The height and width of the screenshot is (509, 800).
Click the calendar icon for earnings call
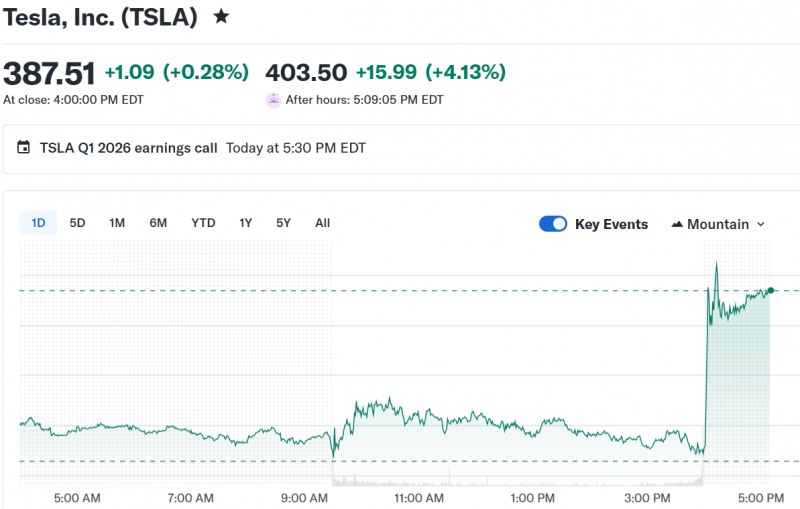pyautogui.click(x=24, y=148)
